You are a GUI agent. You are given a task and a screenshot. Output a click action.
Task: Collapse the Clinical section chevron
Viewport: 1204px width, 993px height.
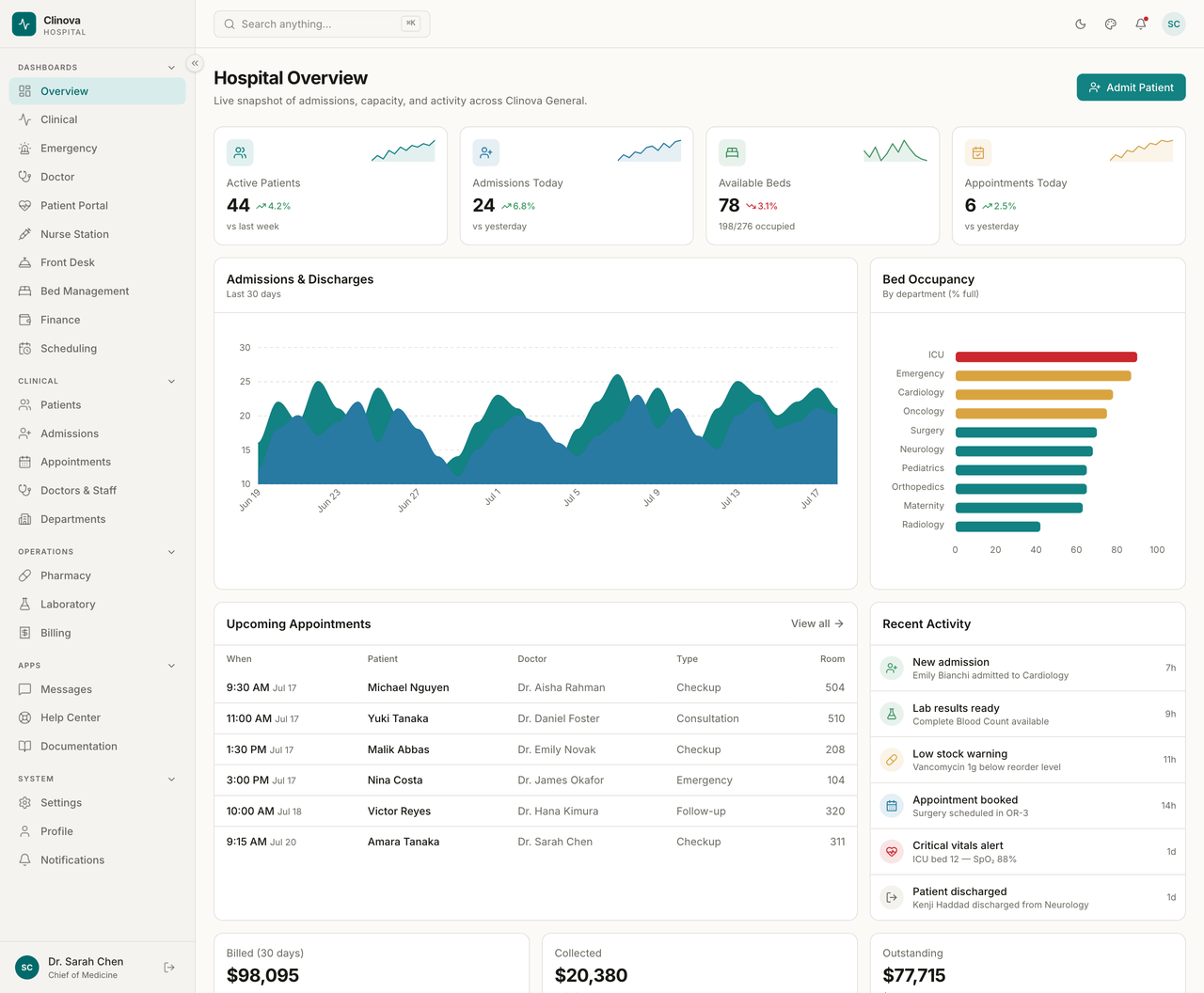(171, 381)
